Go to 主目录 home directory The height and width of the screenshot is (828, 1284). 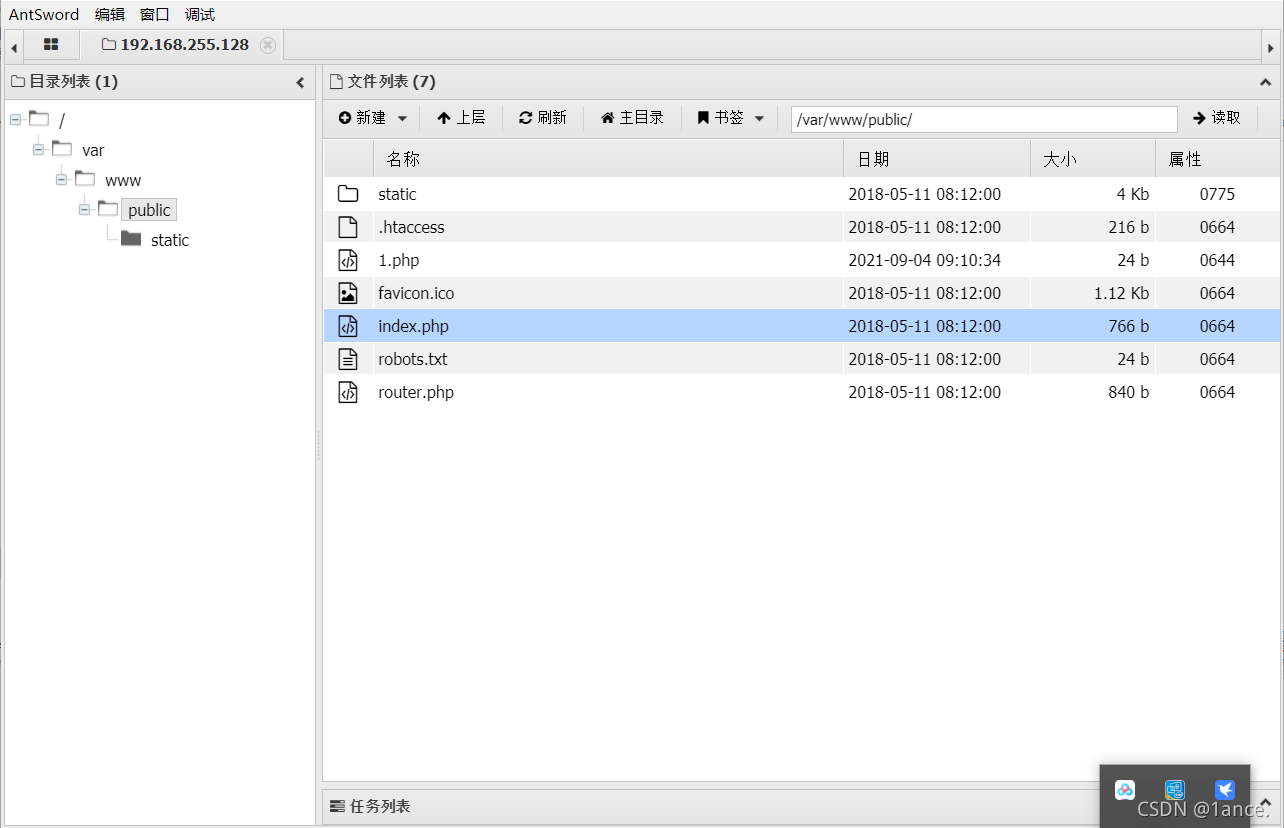631,118
